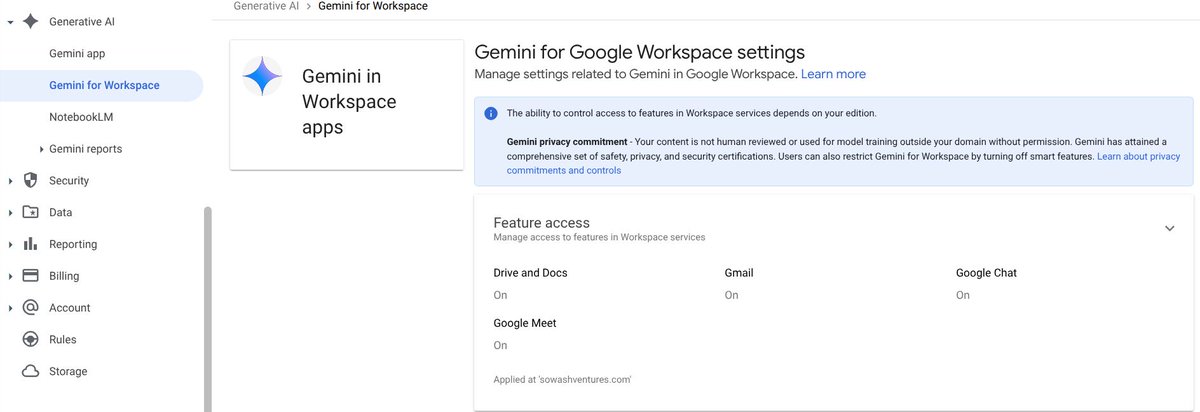Screen dimensions: 1200x412
Task: Expand the Security section arrow
Action: (10, 181)
